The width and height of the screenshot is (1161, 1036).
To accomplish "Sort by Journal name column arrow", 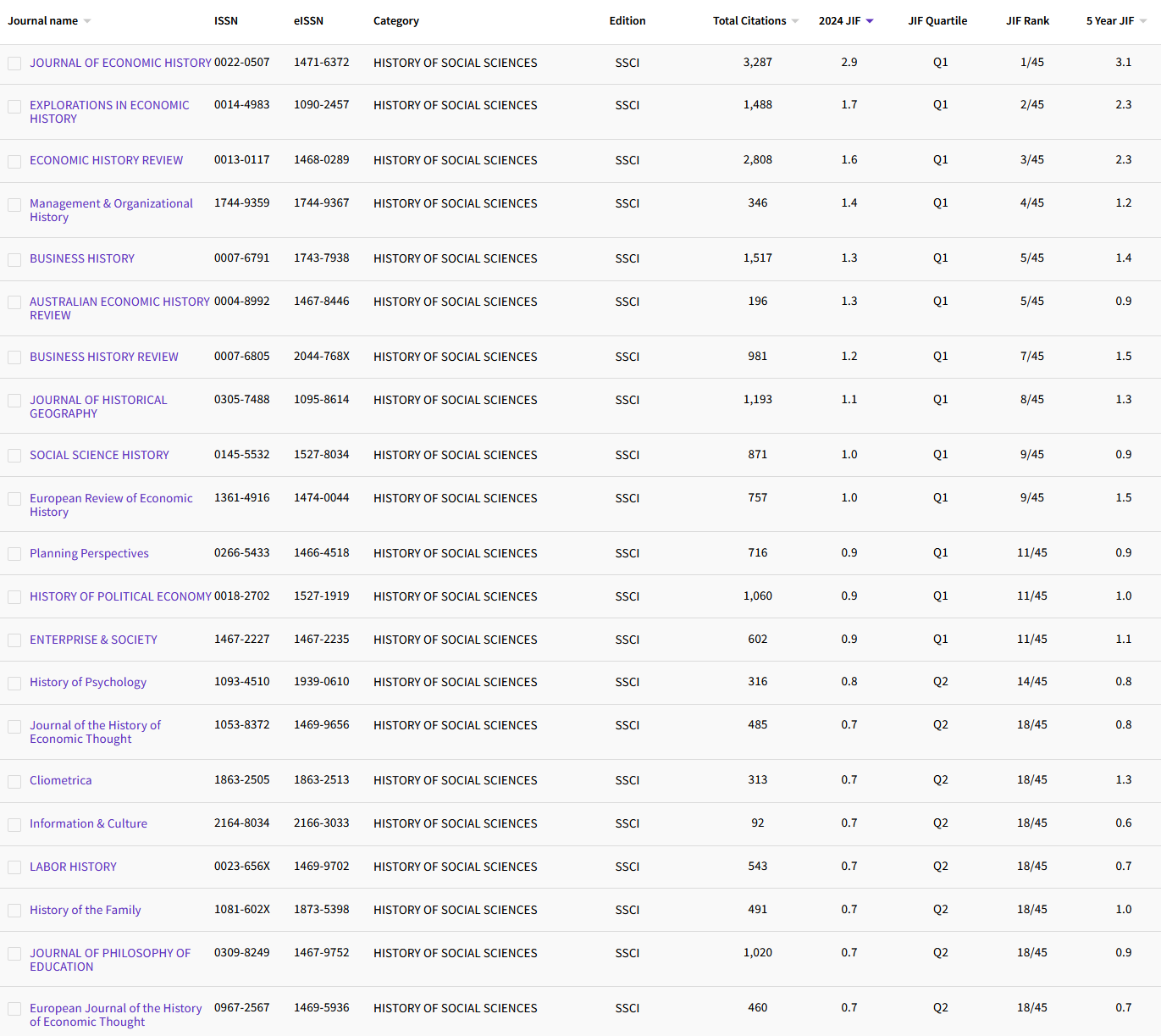I will [87, 21].
